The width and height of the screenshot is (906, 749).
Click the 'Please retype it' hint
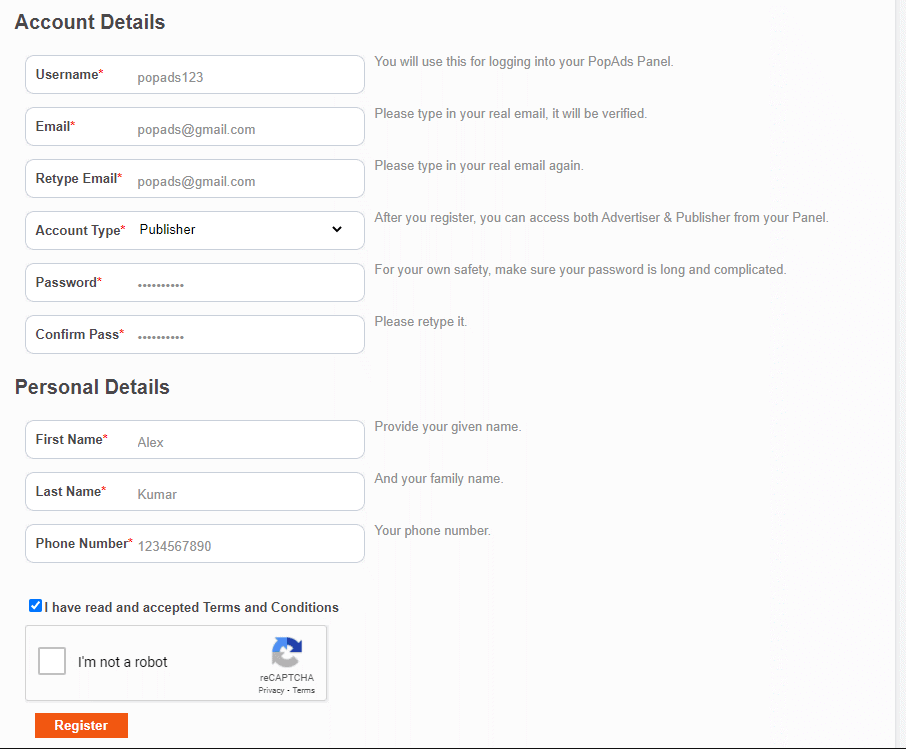421,322
